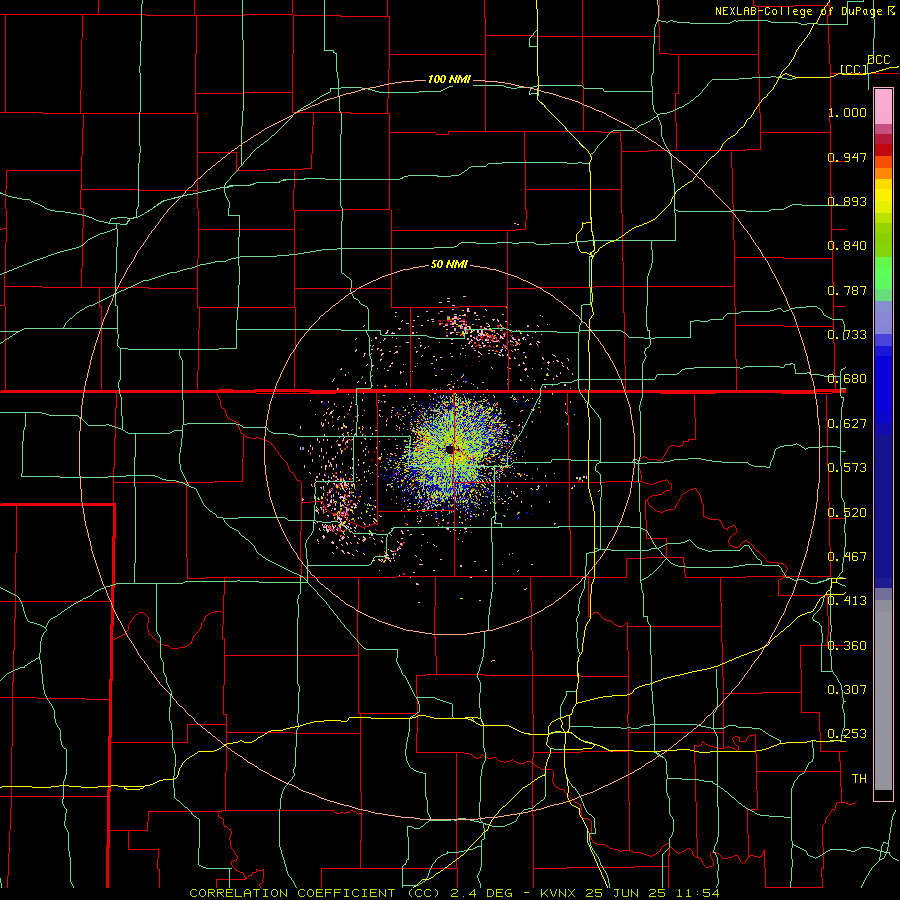Pick the red swatch in the color bar
The height and width of the screenshot is (900, 900).
[883, 150]
